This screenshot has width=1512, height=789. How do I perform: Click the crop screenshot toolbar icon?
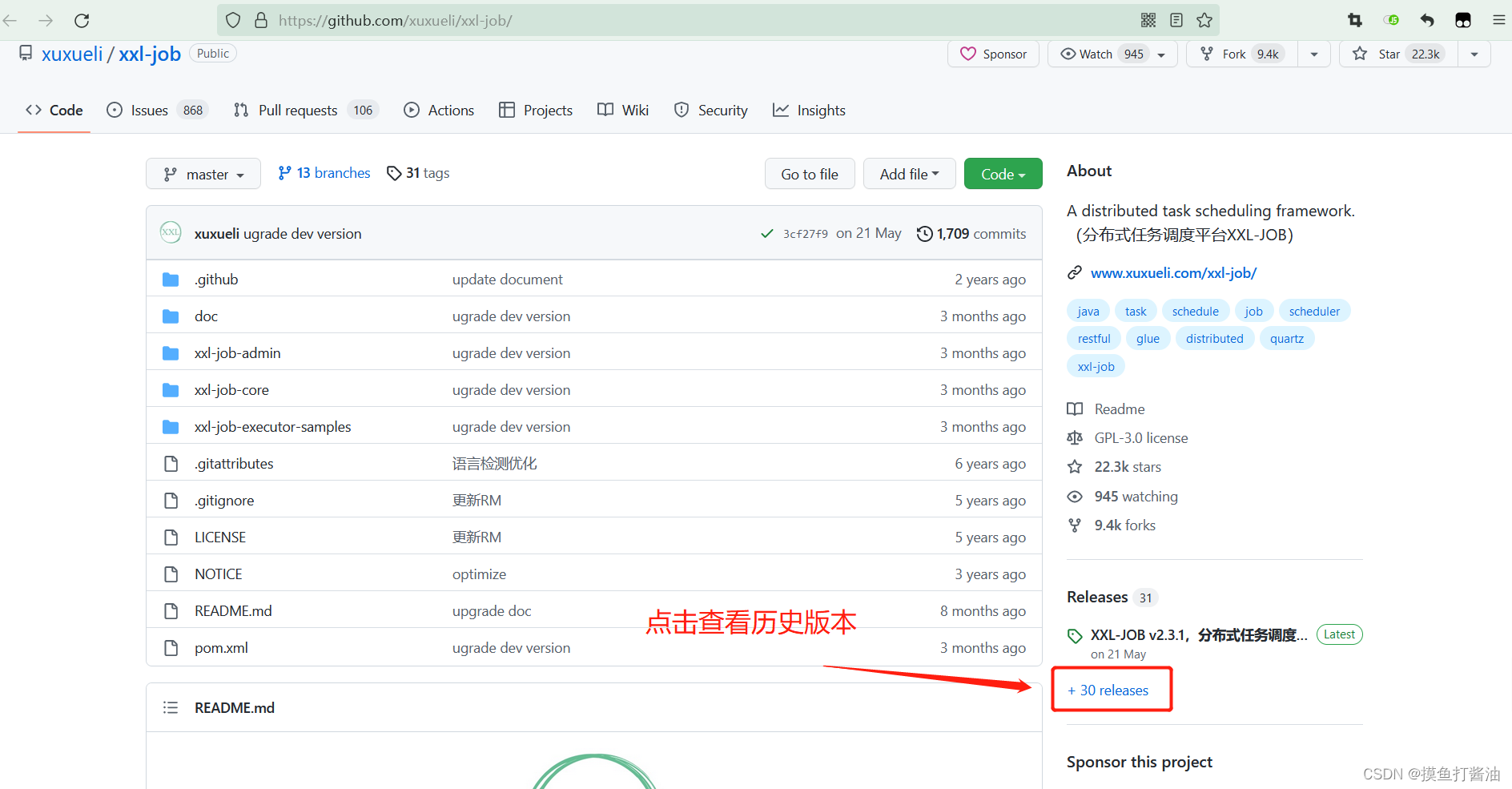[1355, 20]
